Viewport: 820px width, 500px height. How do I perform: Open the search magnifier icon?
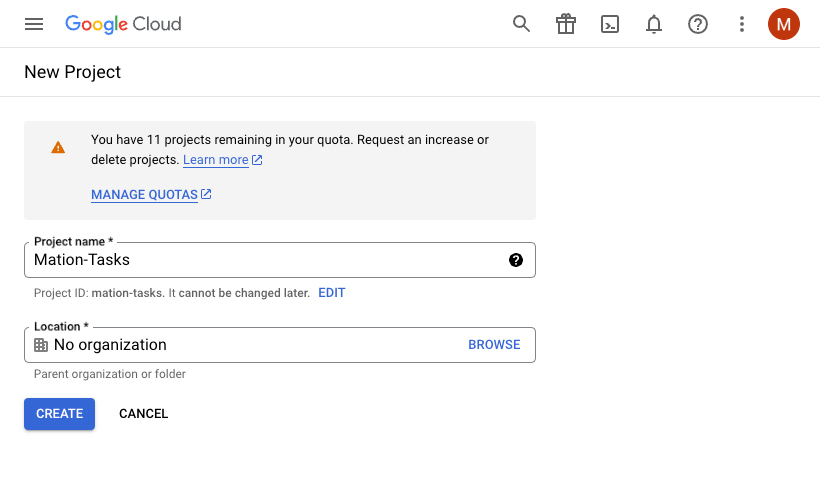(521, 24)
